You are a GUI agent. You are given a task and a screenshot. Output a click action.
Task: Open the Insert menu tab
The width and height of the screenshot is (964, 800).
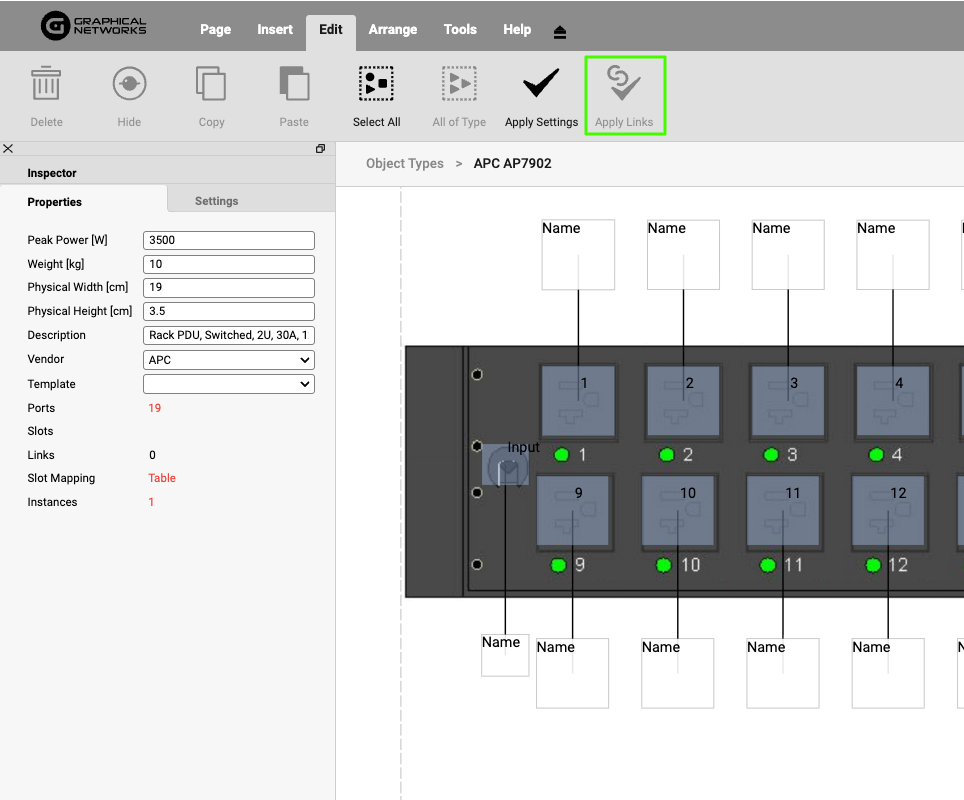[275, 30]
